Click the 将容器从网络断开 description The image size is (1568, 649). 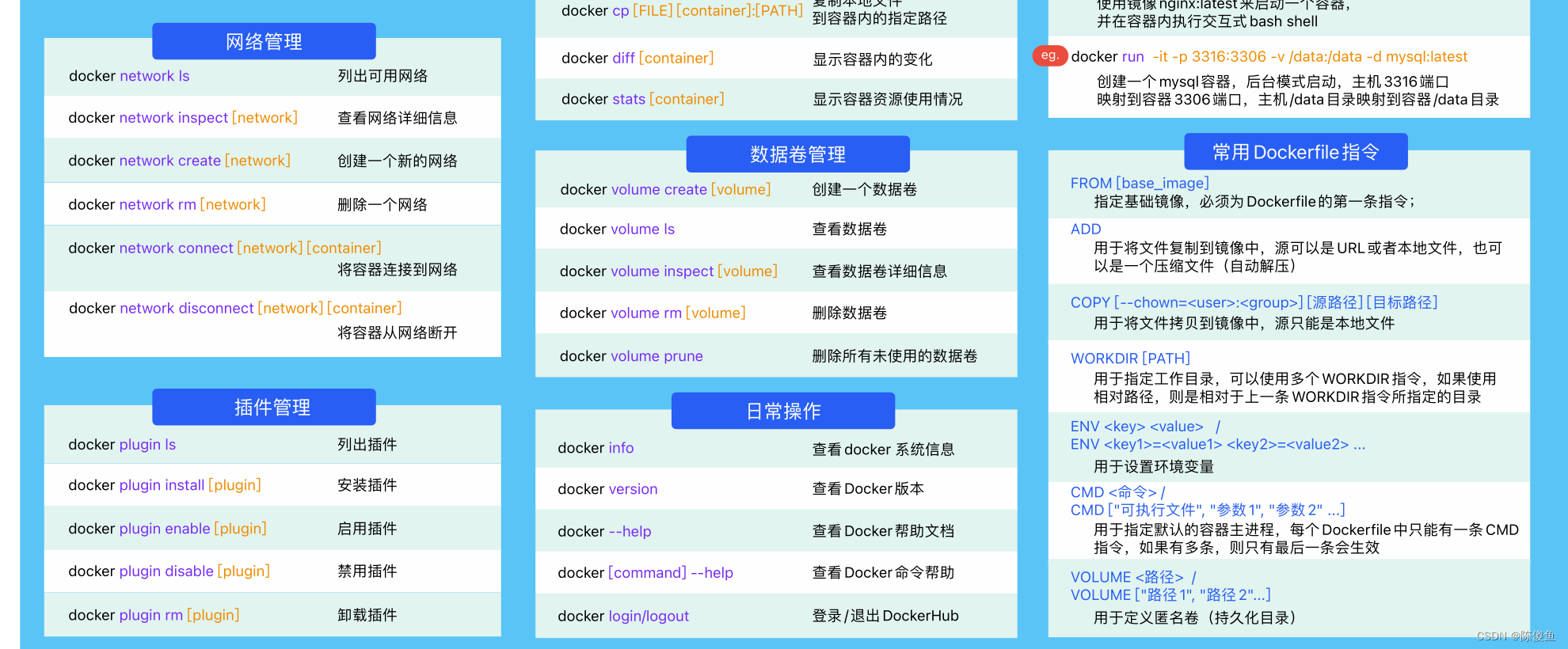398,332
